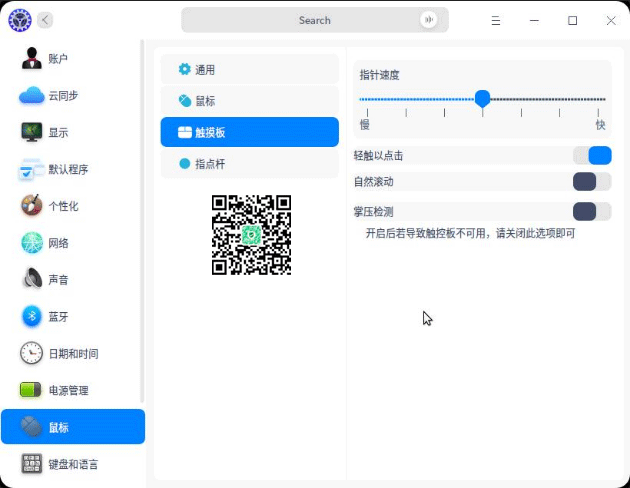The image size is (630, 488).
Task: Switch to the 通用 general tab
Action: tap(249, 70)
